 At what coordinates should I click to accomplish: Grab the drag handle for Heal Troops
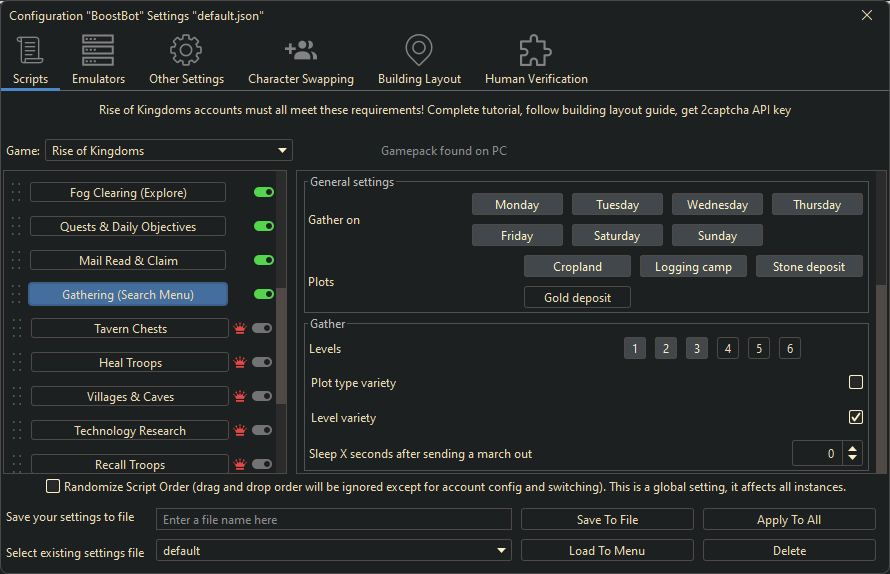click(x=16, y=362)
